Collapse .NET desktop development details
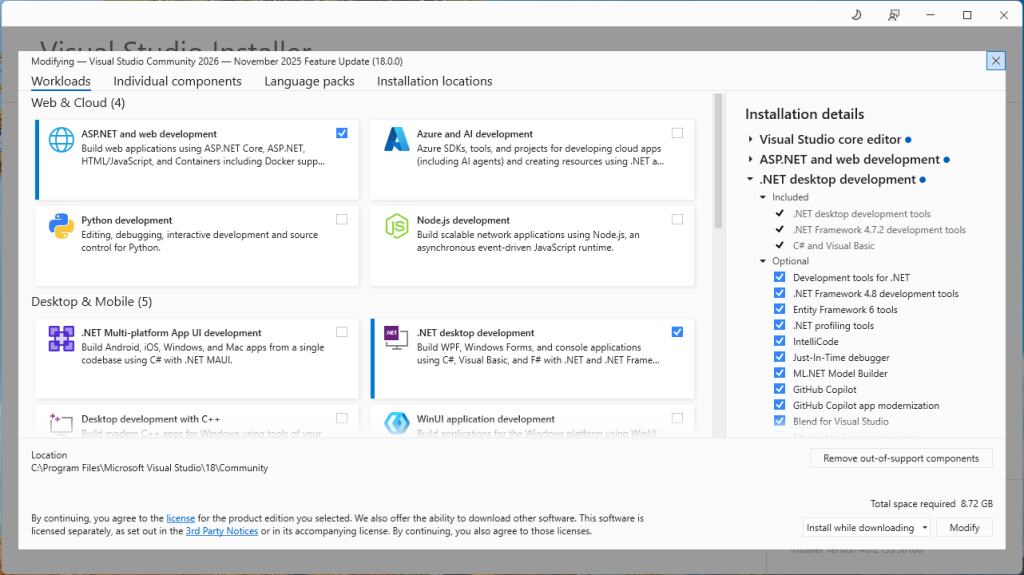1024x575 pixels. click(750, 179)
